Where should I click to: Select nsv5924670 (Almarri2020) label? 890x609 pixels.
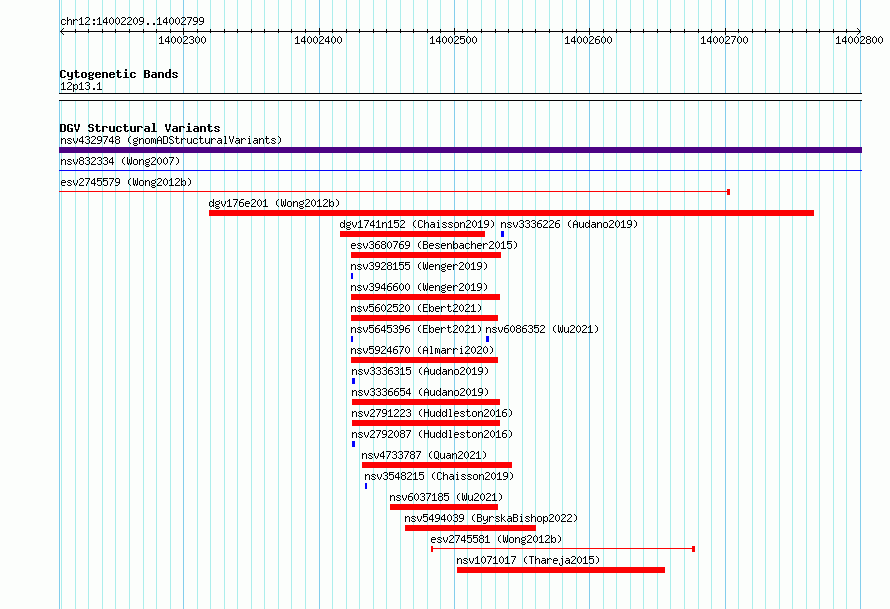[x=422, y=350]
